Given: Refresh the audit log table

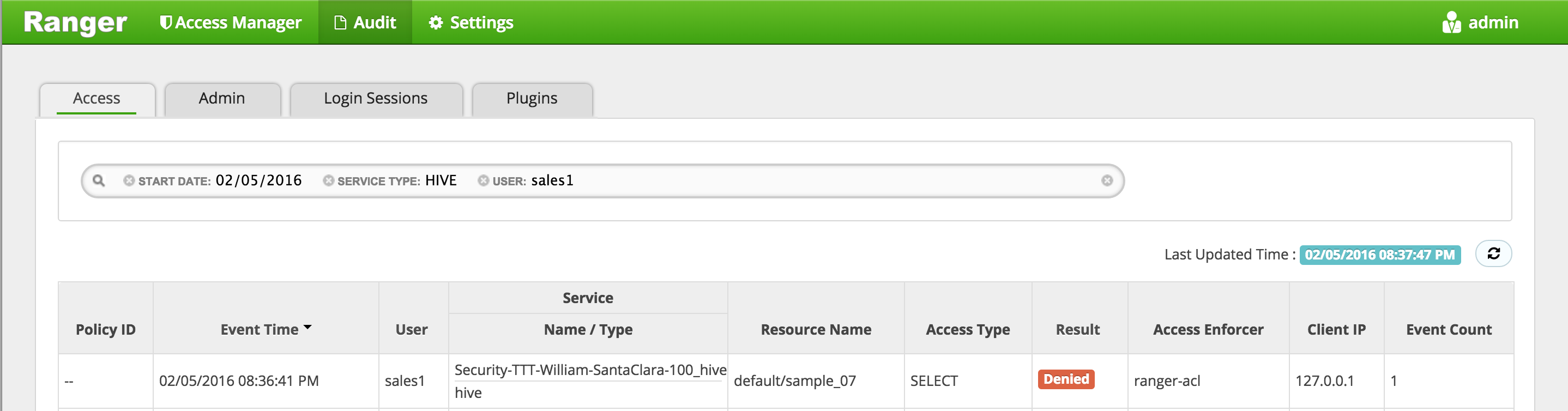Looking at the screenshot, I should click(1494, 254).
